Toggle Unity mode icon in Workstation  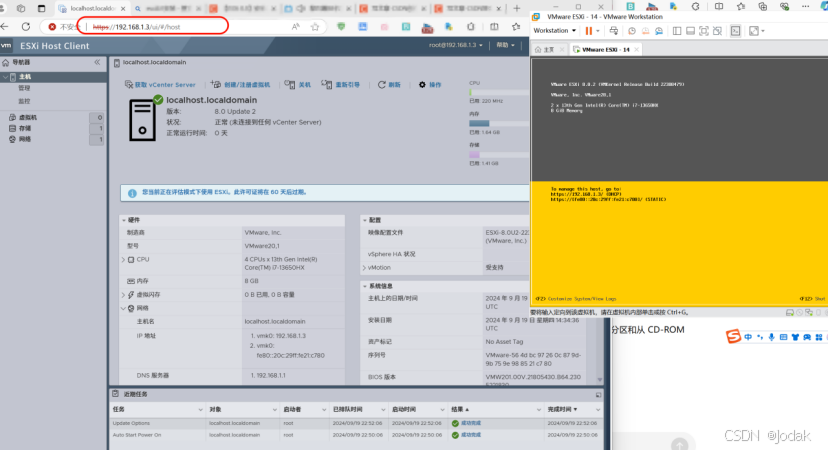(717, 31)
